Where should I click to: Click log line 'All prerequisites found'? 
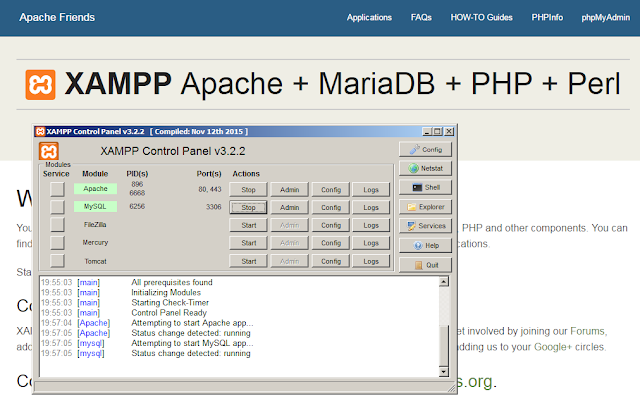click(x=172, y=282)
